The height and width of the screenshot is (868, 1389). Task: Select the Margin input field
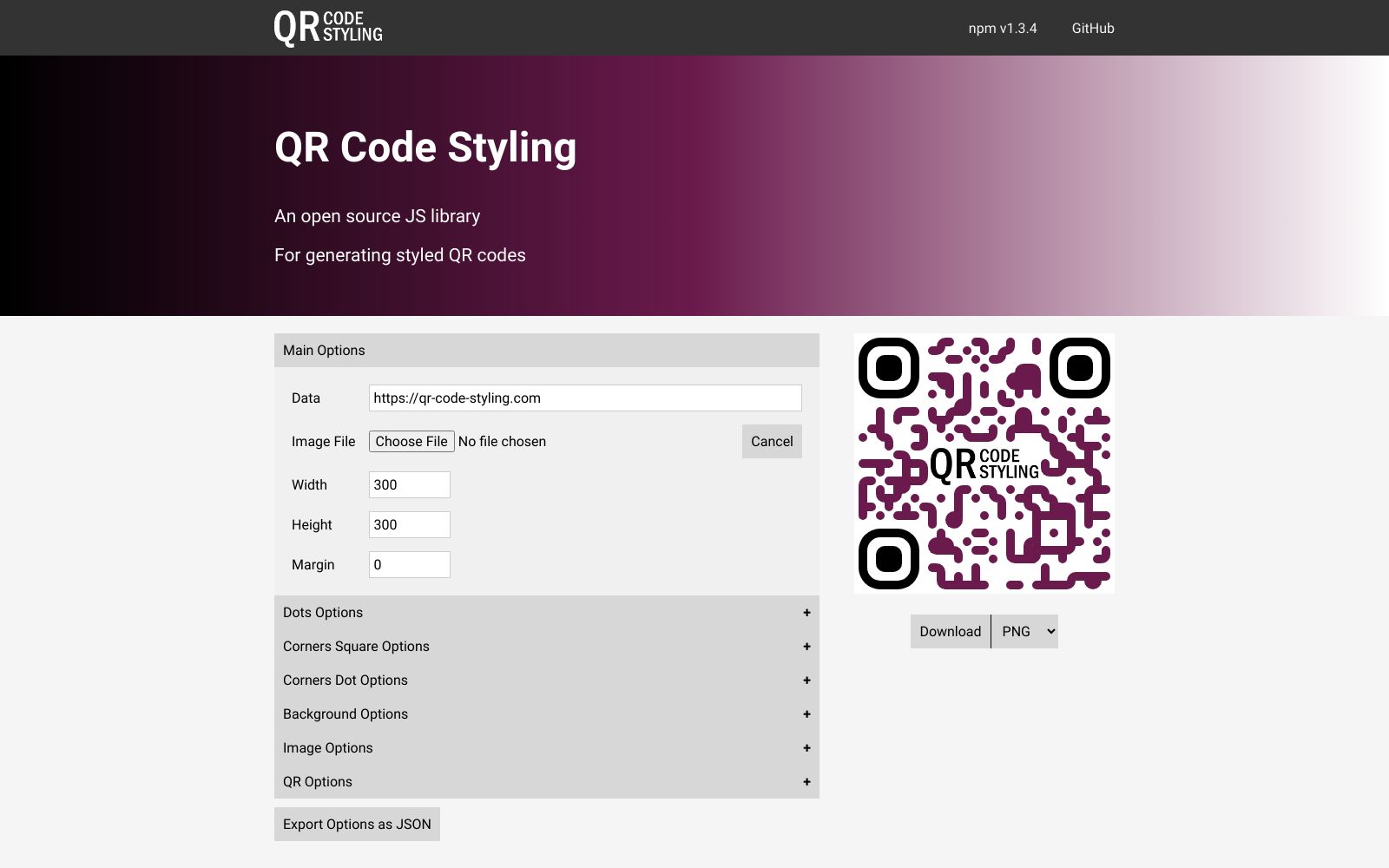point(409,564)
